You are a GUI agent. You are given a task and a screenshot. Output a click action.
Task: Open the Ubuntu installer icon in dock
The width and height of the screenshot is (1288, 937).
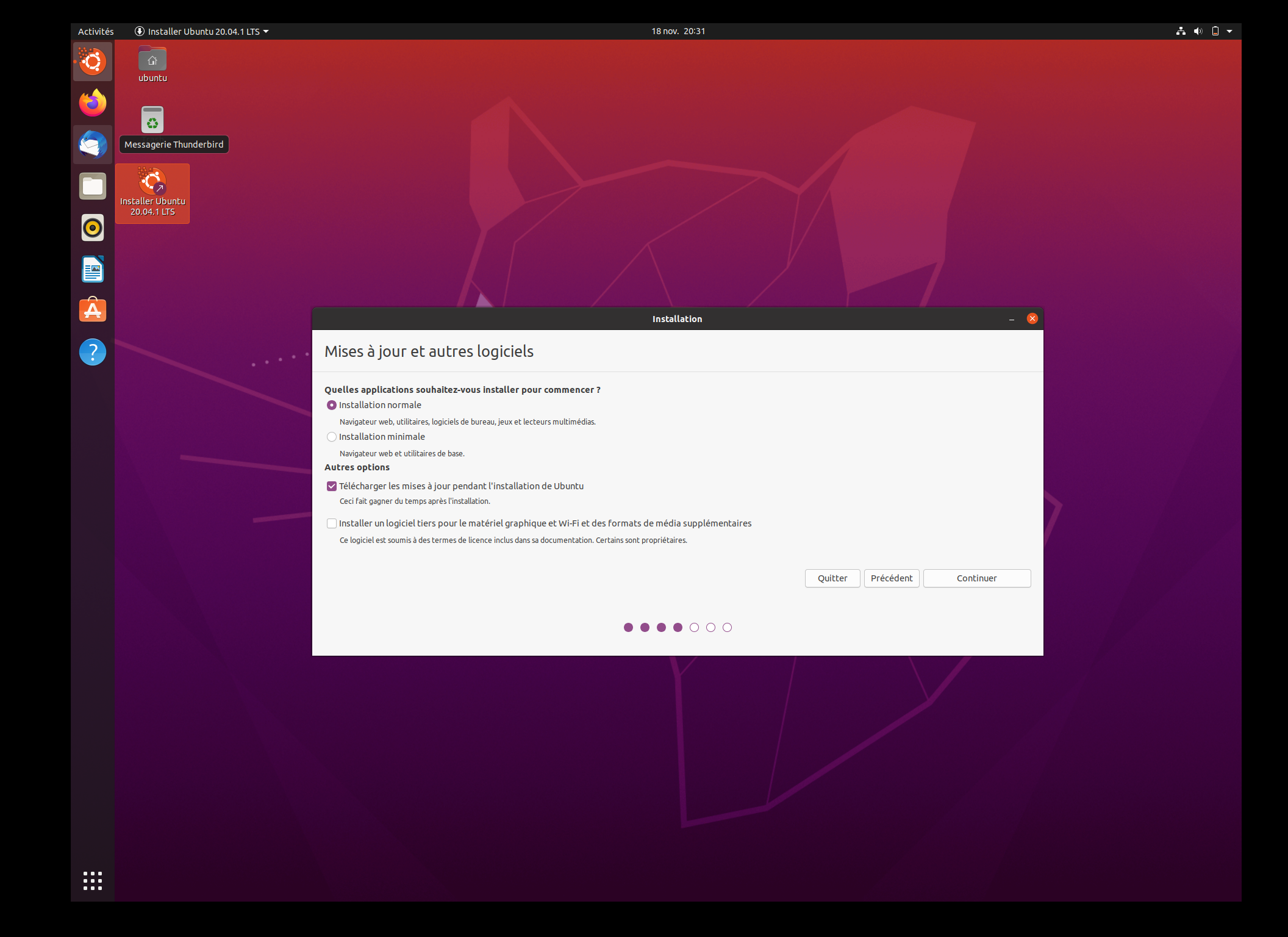[93, 62]
